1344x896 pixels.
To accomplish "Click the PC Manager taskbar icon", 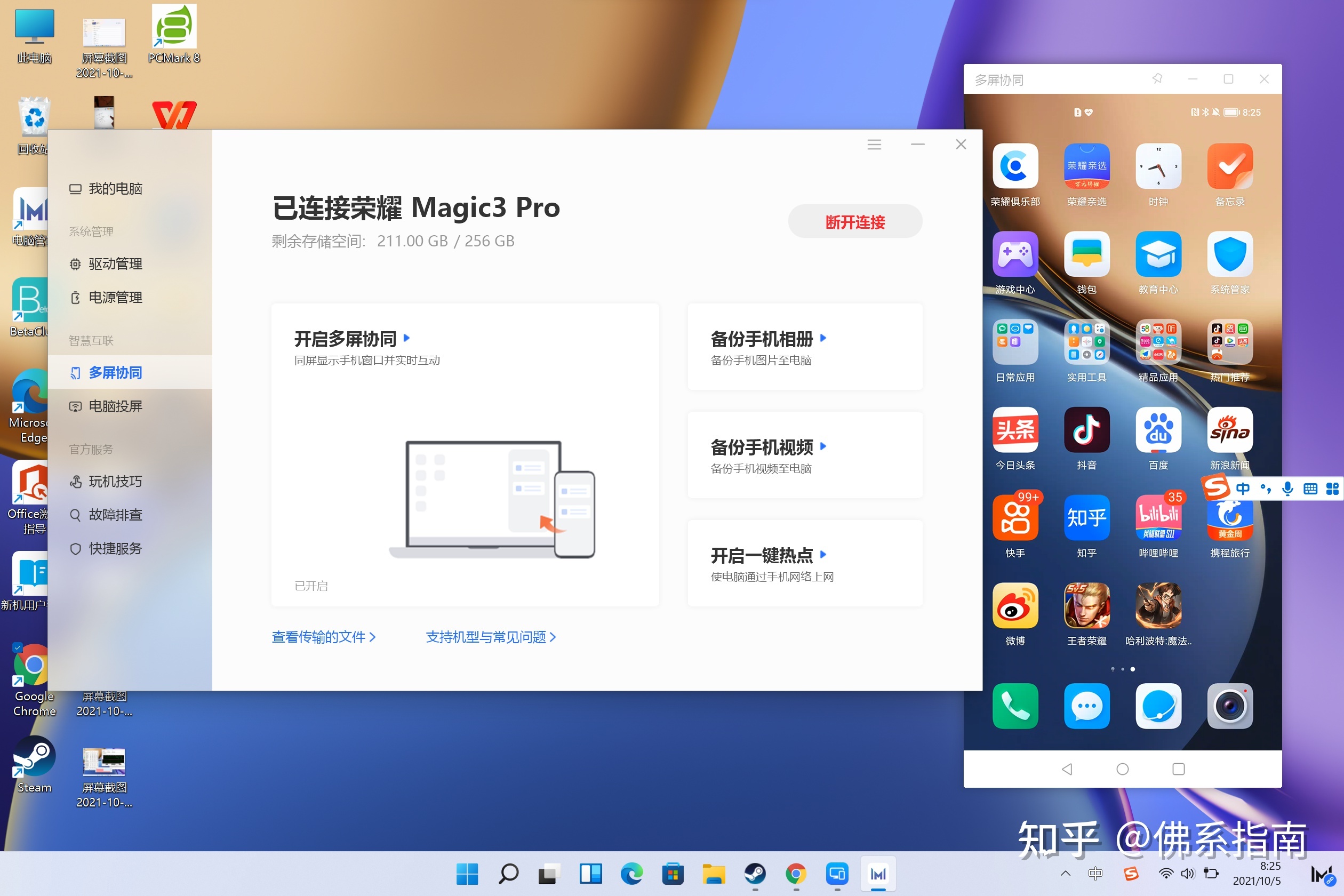I will [x=878, y=874].
